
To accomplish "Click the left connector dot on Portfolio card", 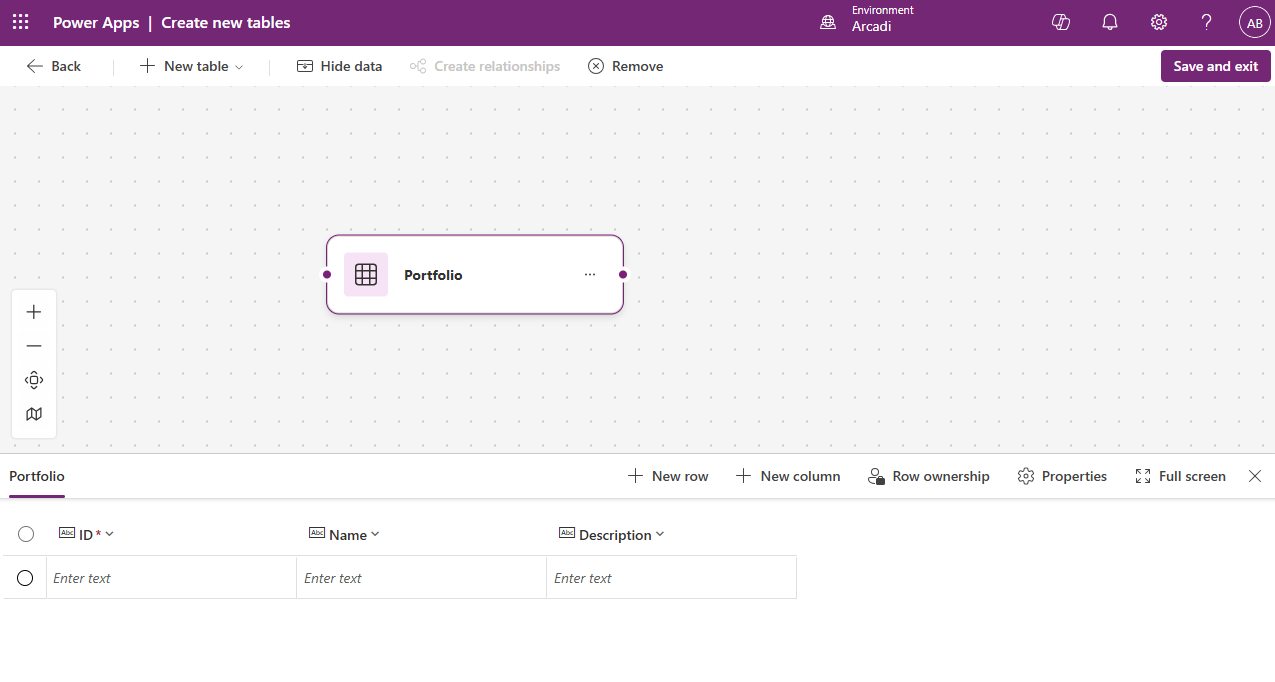I will (327, 274).
